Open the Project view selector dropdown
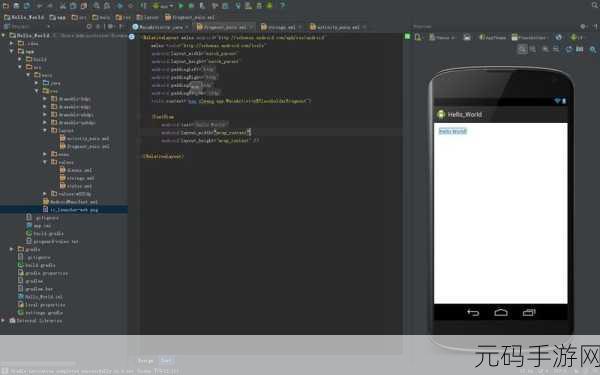Image resolution: width=600 pixels, height=375 pixels. (x=27, y=26)
